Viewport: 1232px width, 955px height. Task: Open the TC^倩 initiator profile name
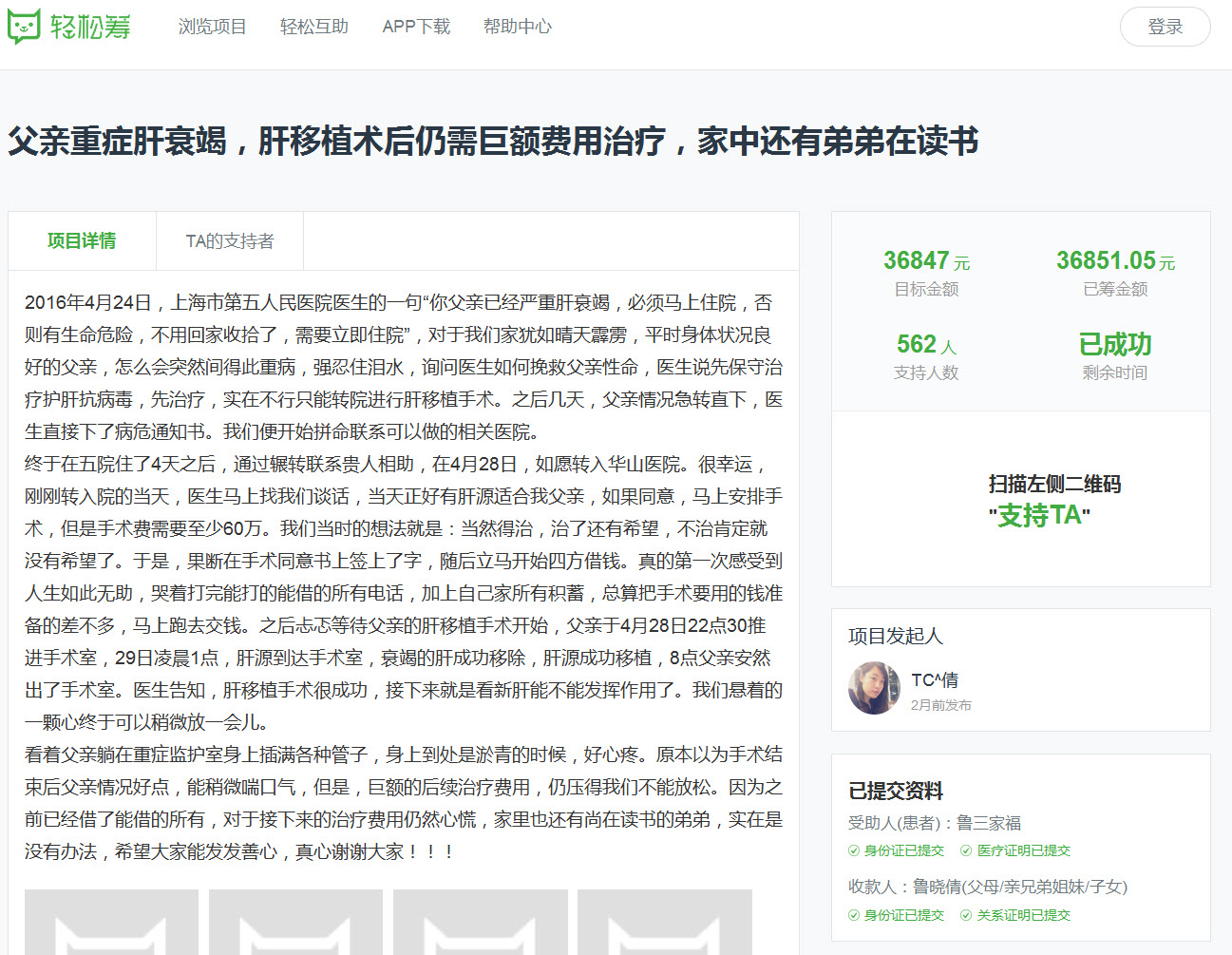click(x=935, y=680)
